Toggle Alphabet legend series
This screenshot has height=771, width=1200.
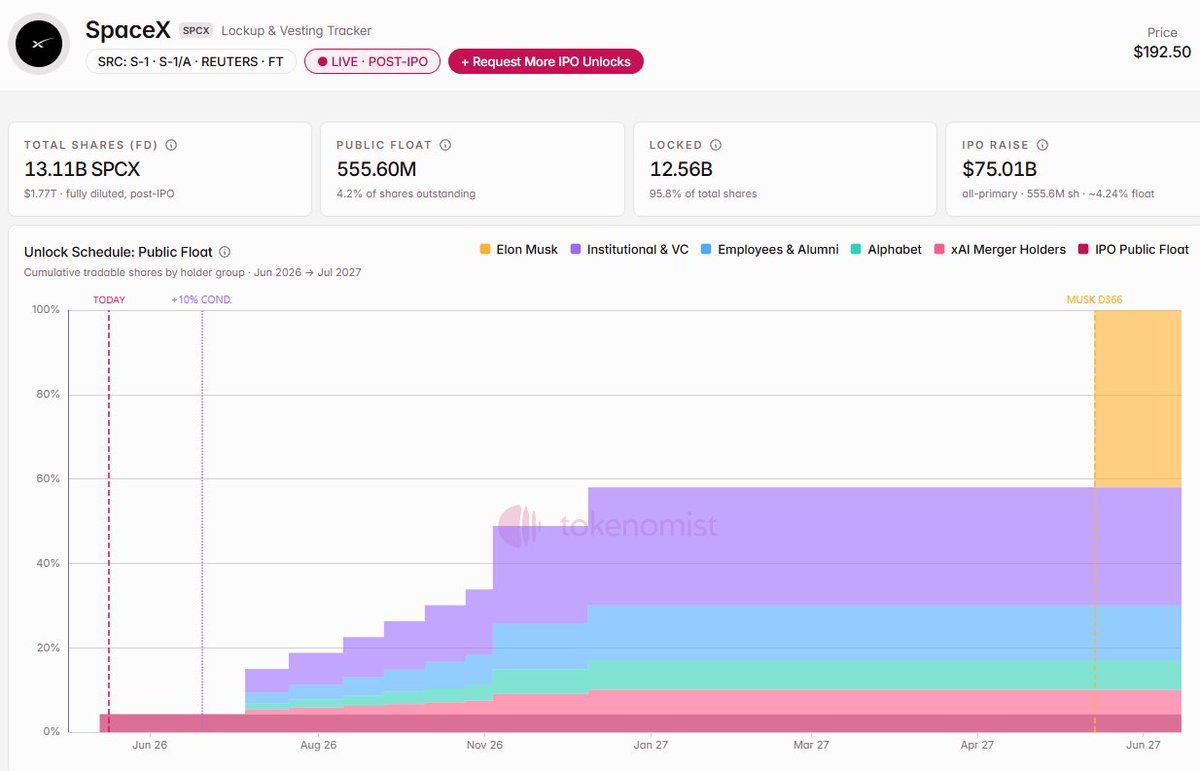tap(886, 249)
